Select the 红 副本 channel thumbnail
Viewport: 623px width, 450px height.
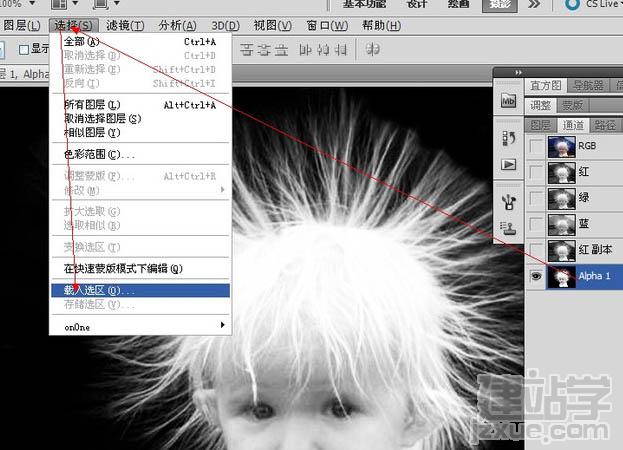pyautogui.click(x=561, y=251)
